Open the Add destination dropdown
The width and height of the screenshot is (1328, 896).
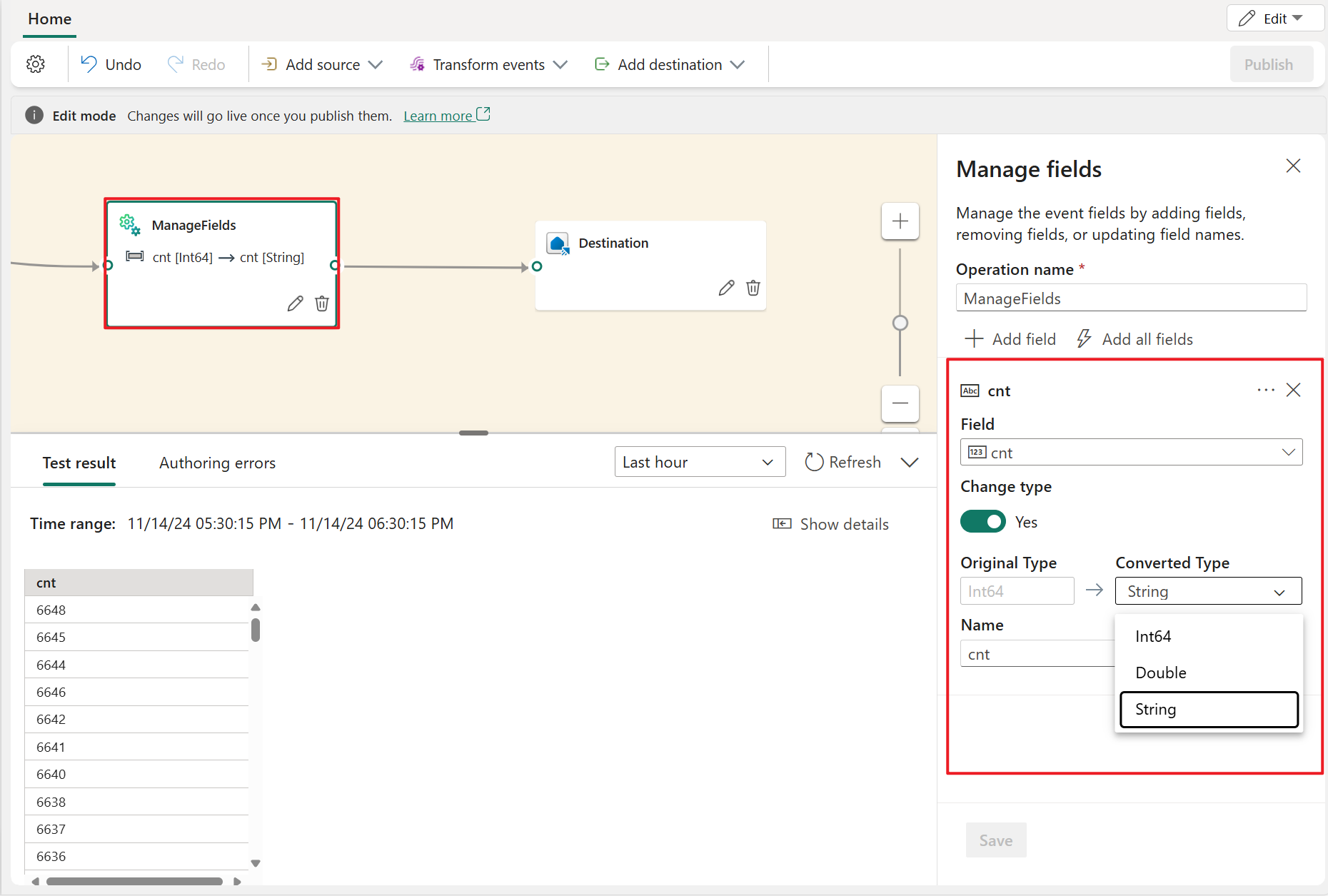[670, 64]
